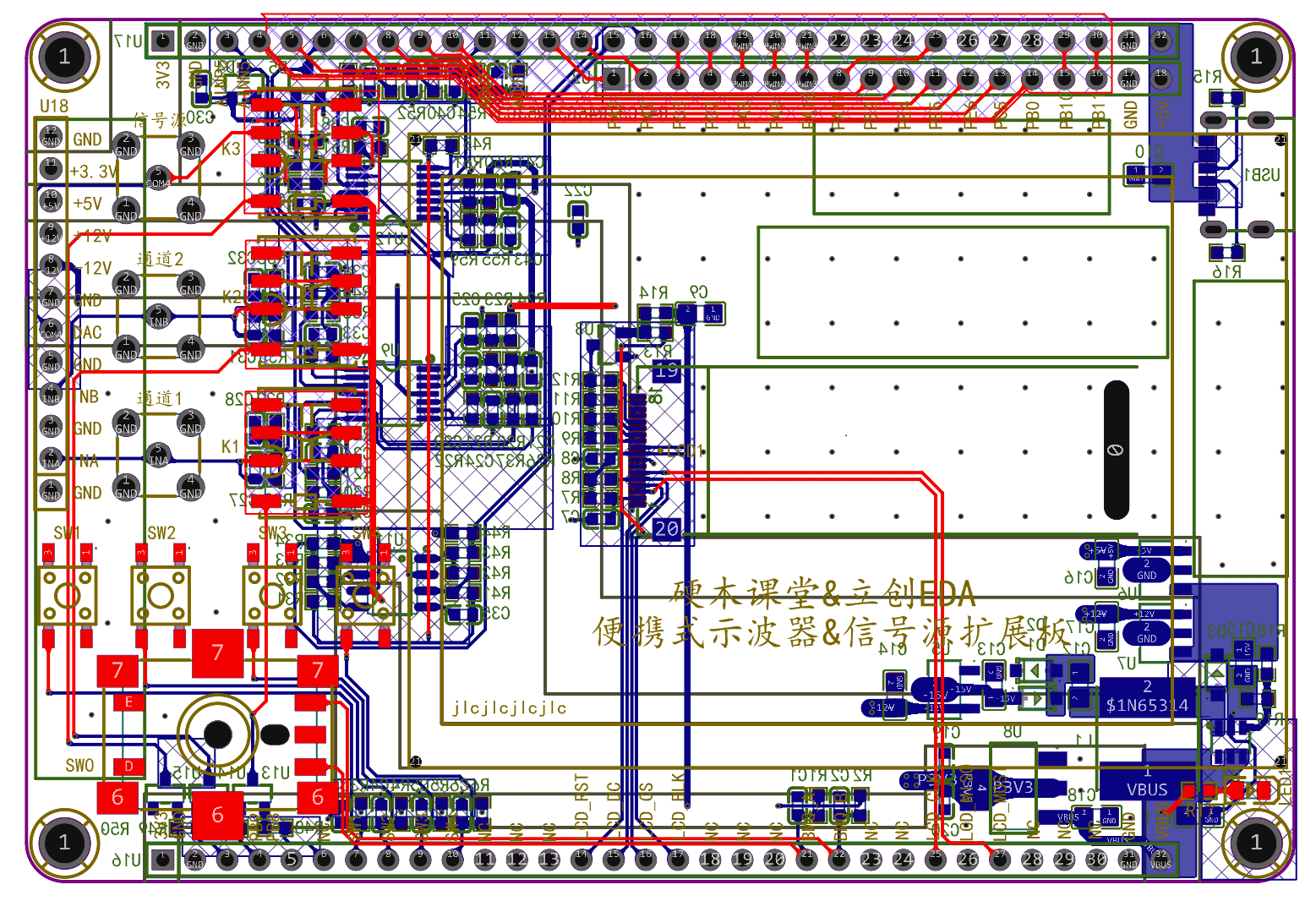Click the C18 capacitor label
The height and width of the screenshot is (901, 1316).
(x=1081, y=794)
